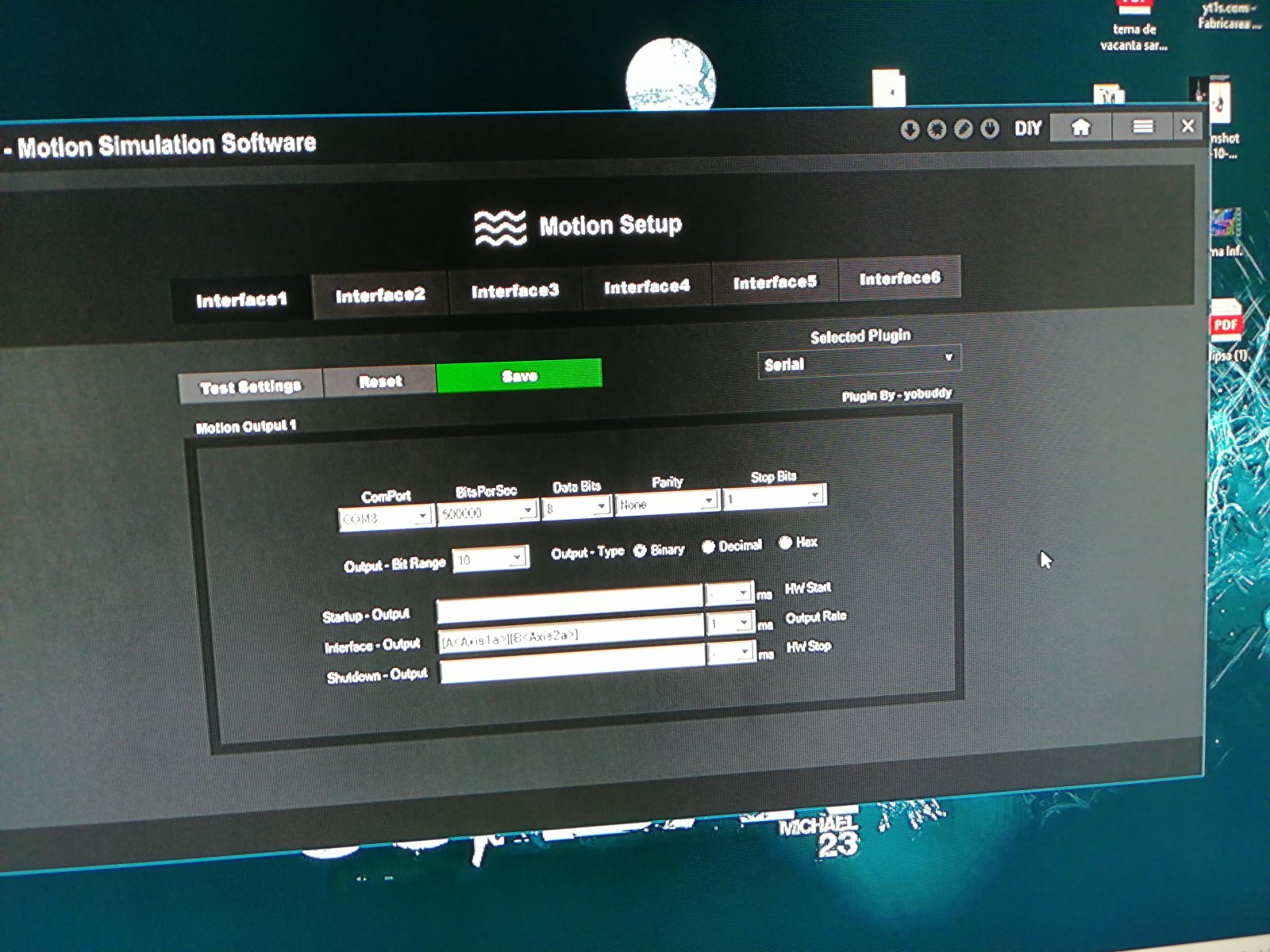
Task: Click the Interface - Output text field
Action: coord(571,635)
